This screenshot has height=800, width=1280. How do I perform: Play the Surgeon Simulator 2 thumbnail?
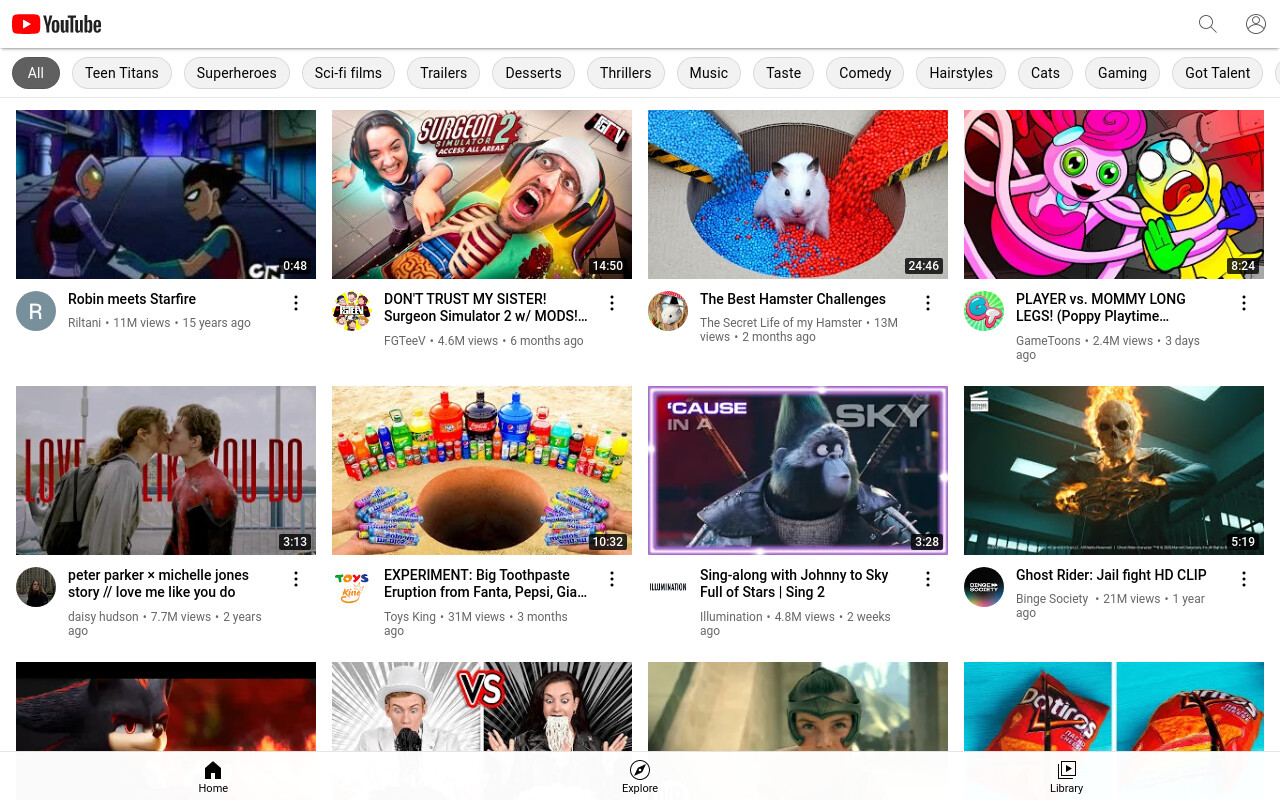tap(482, 194)
